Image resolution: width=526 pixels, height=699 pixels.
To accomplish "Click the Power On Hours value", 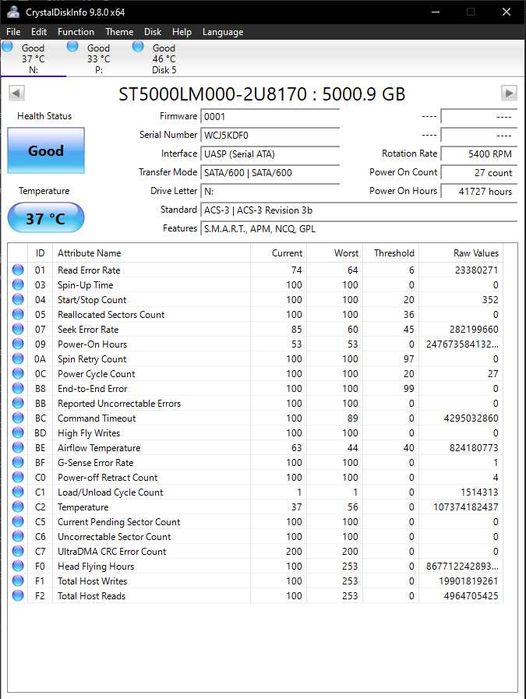I will pyautogui.click(x=479, y=191).
